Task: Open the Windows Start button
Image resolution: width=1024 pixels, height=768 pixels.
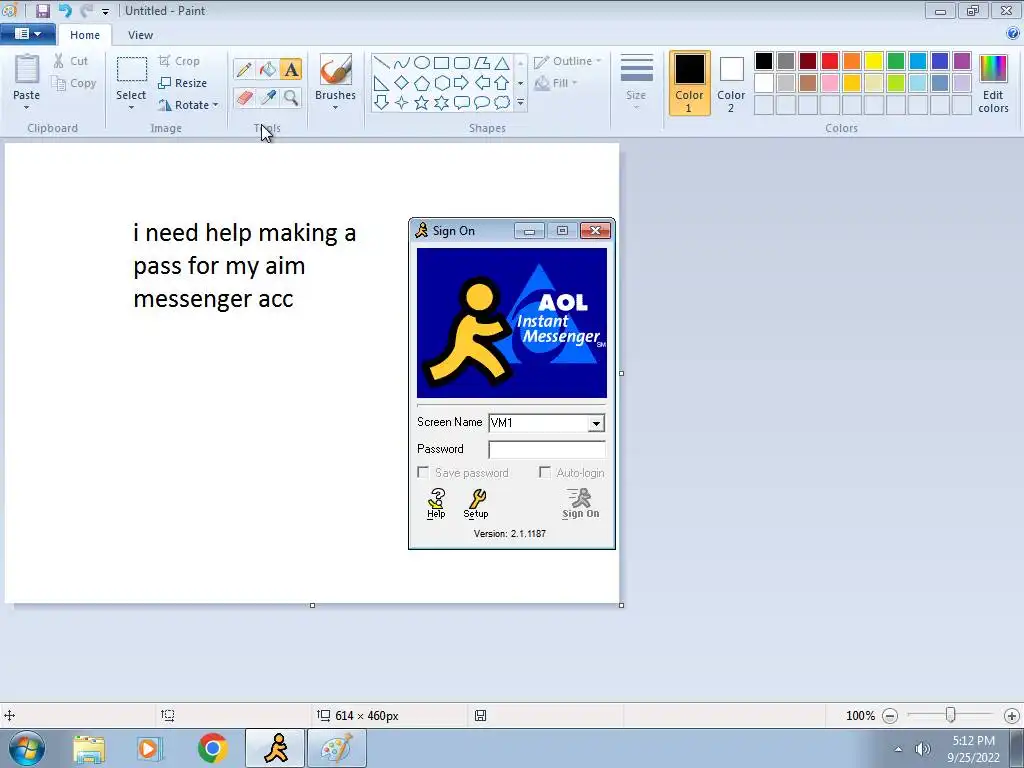Action: point(27,748)
